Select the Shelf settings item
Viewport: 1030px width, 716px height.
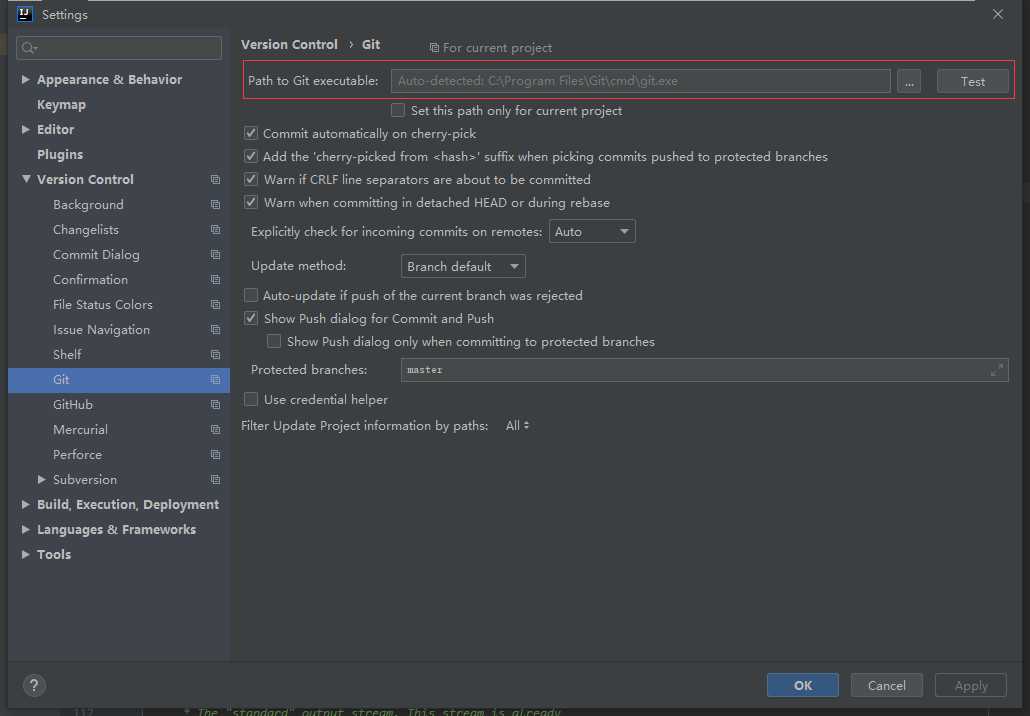click(67, 354)
